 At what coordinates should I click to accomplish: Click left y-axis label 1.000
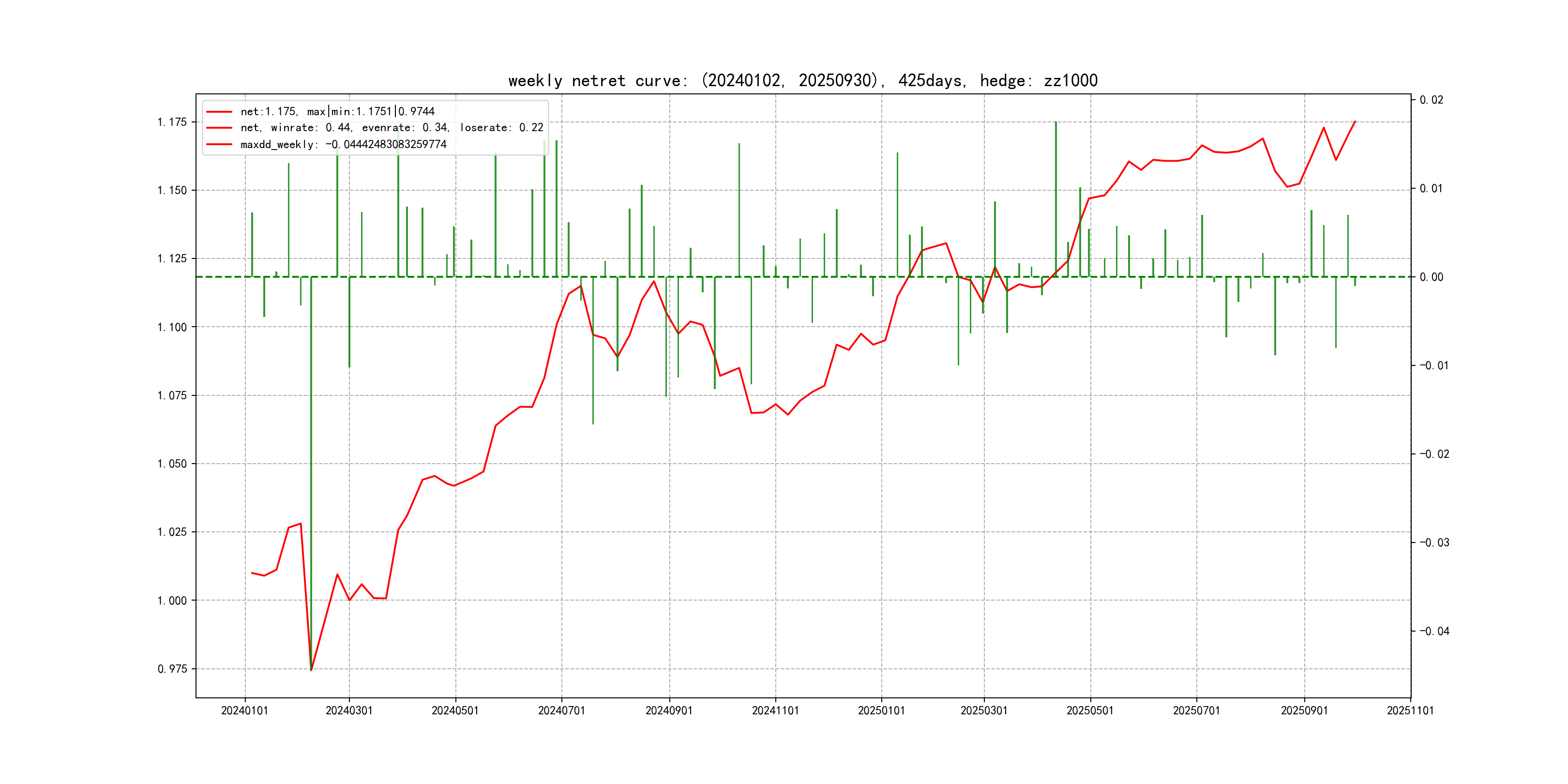(172, 601)
